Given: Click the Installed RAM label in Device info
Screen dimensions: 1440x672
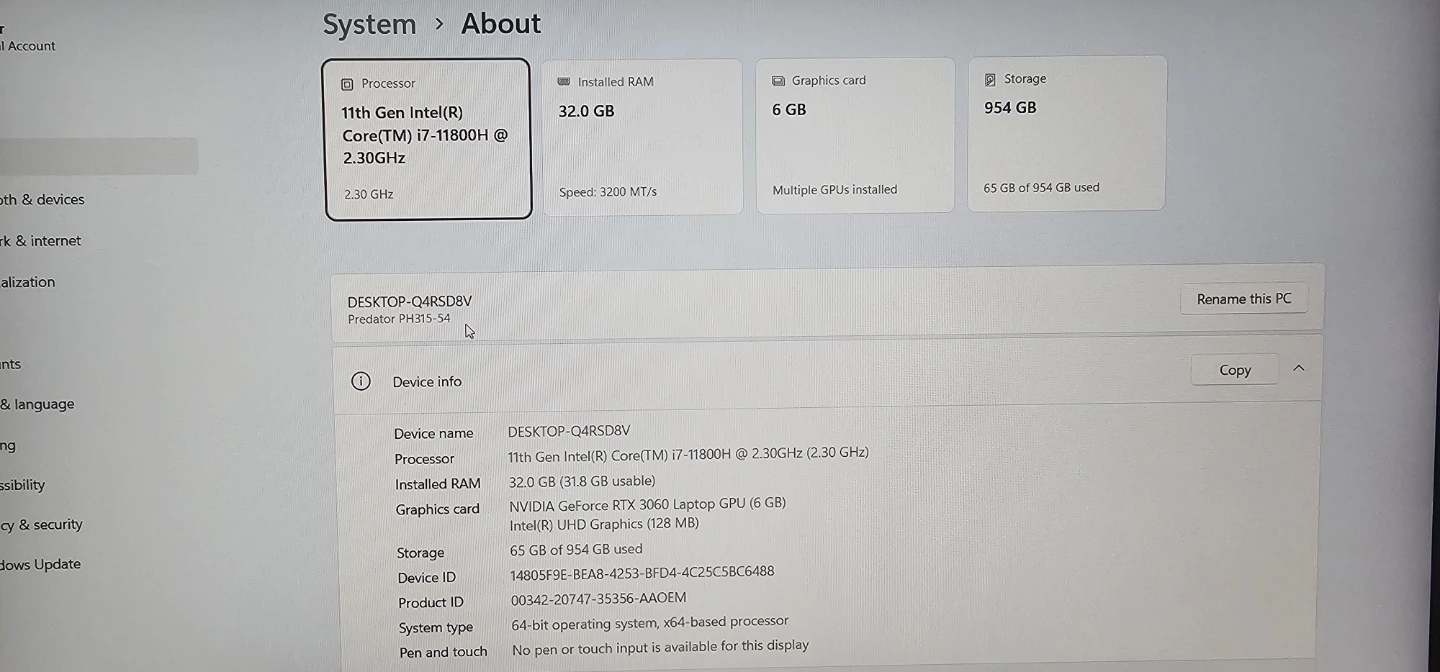Looking at the screenshot, I should coord(438,484).
